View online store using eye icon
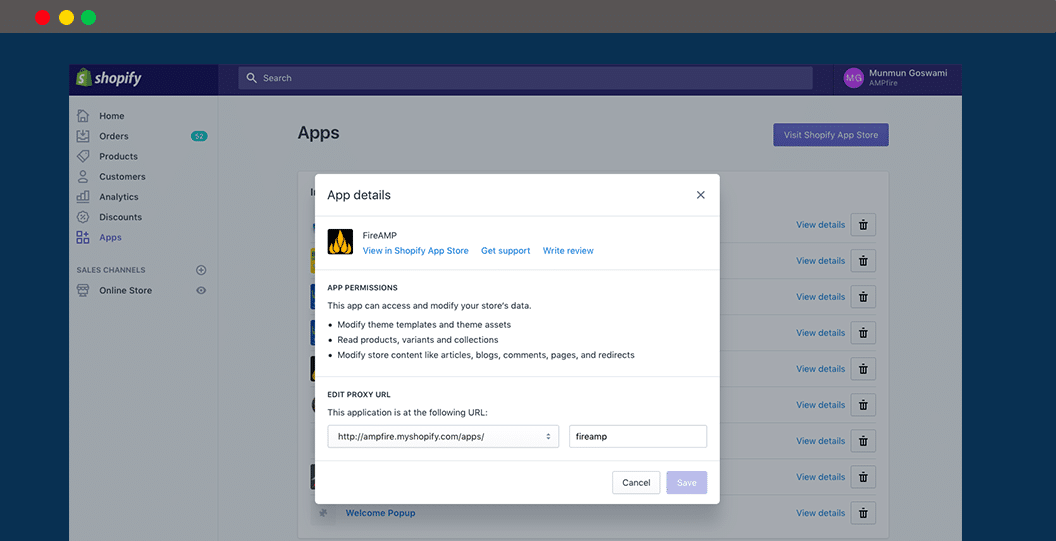 pyautogui.click(x=201, y=290)
